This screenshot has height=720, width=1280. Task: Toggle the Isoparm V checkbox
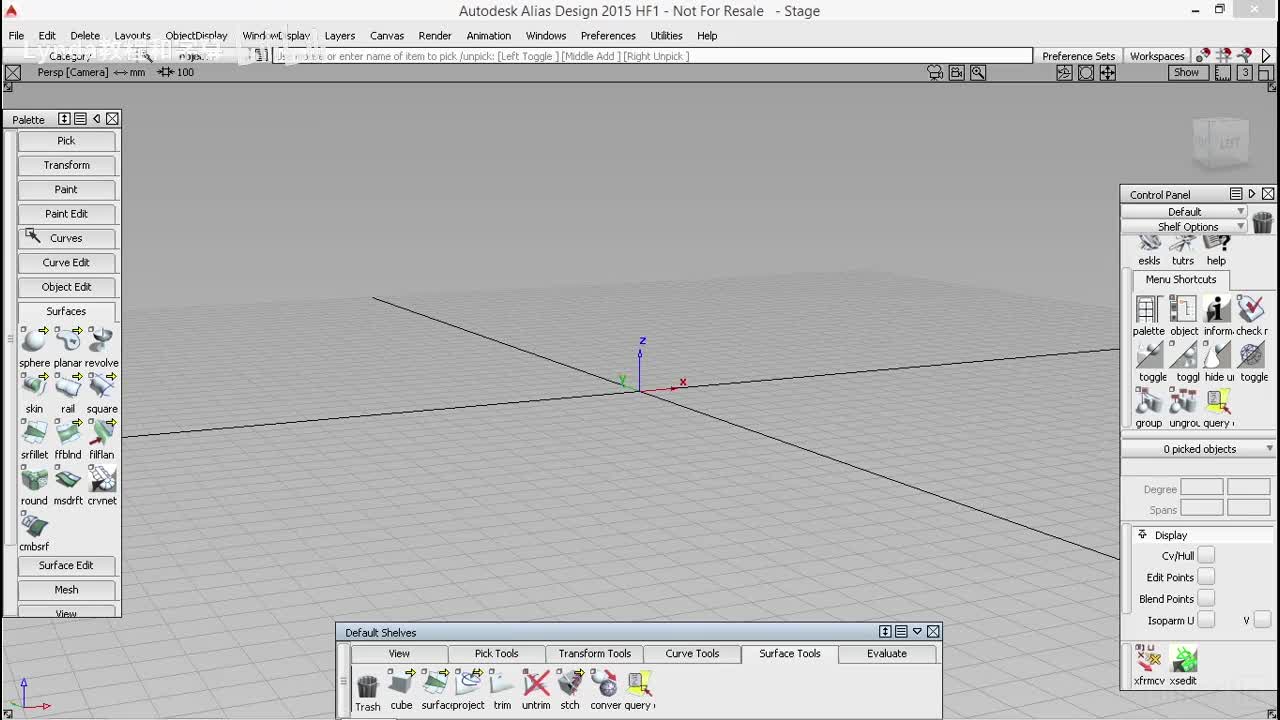[x=1262, y=620]
